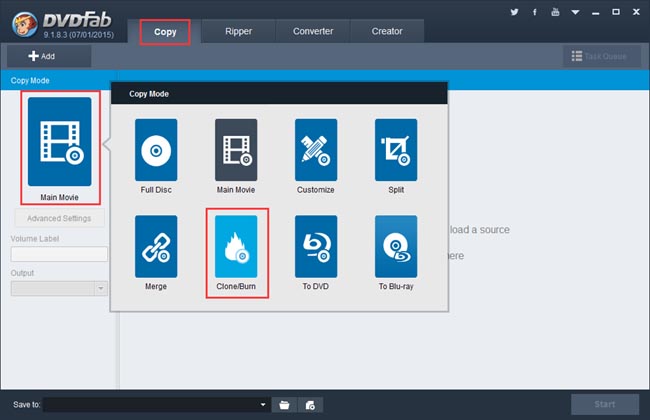Click the Volume Label input field
The width and height of the screenshot is (650, 420).
point(59,254)
